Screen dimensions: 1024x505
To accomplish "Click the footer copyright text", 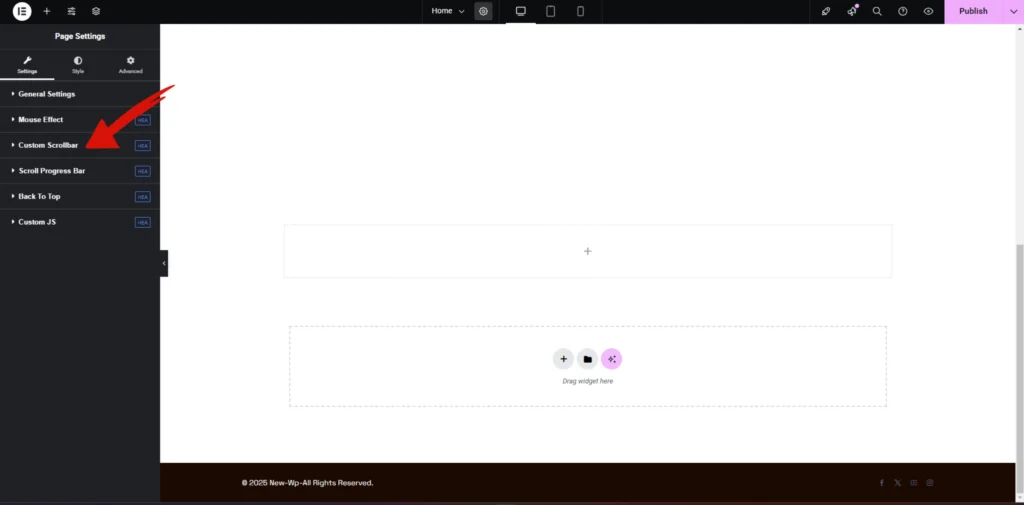I will (x=307, y=483).
